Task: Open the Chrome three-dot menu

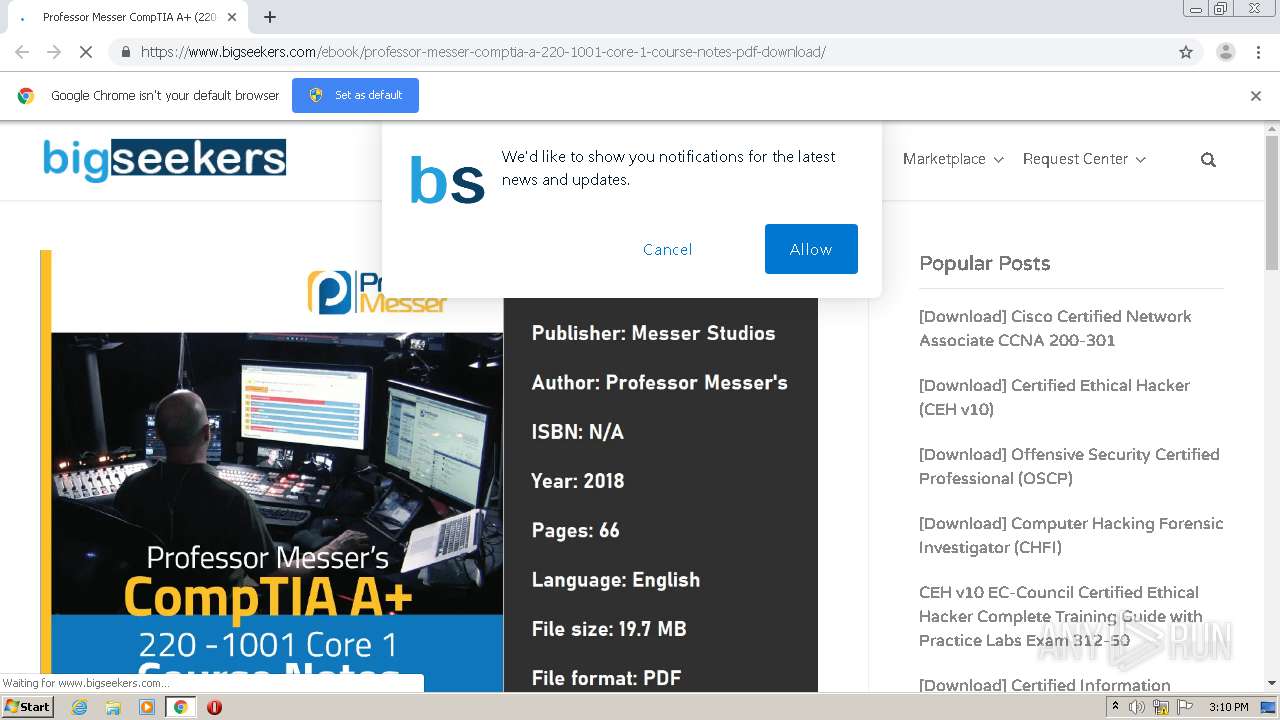Action: (1258, 52)
